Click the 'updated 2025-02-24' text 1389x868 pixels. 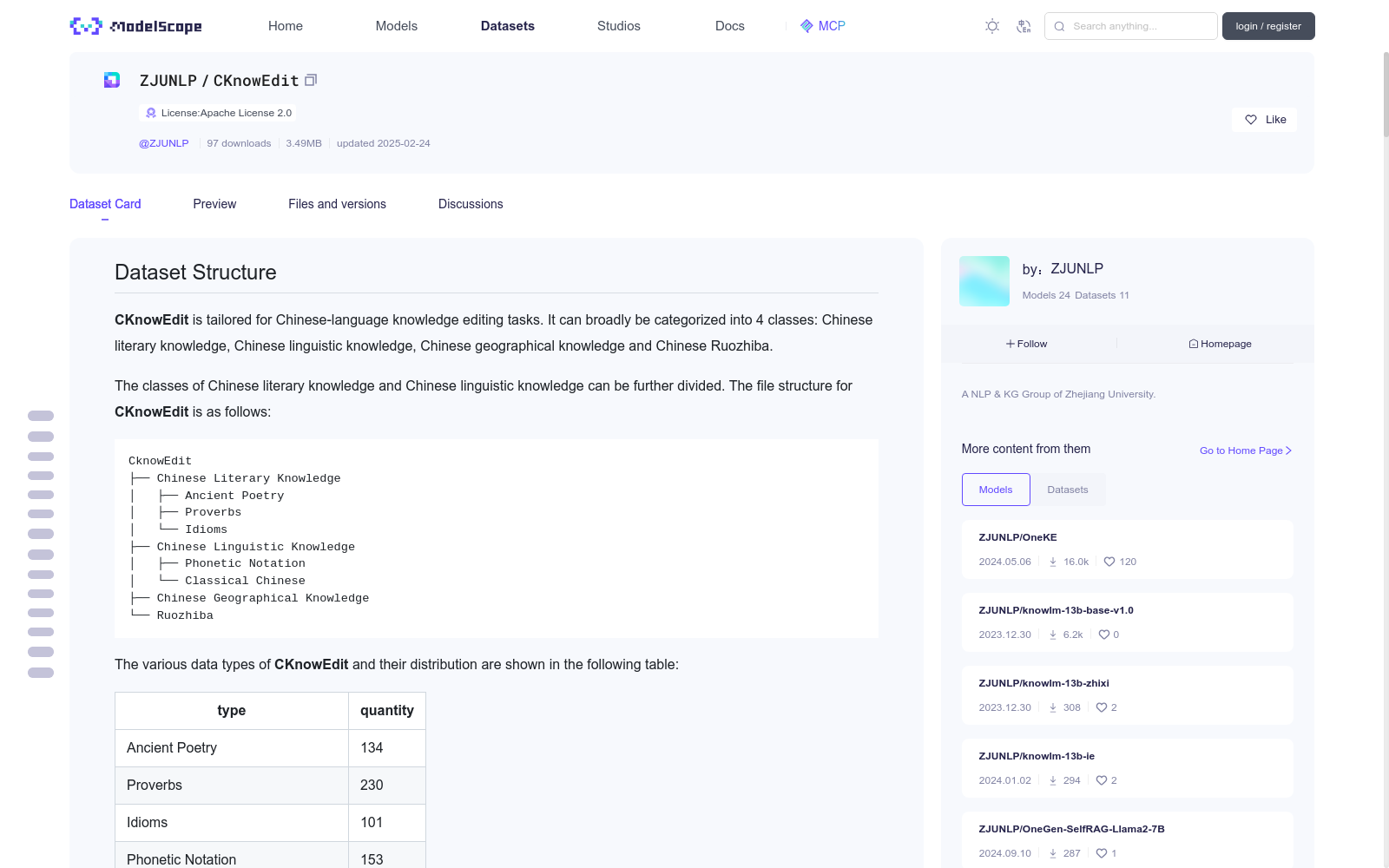[x=384, y=143]
